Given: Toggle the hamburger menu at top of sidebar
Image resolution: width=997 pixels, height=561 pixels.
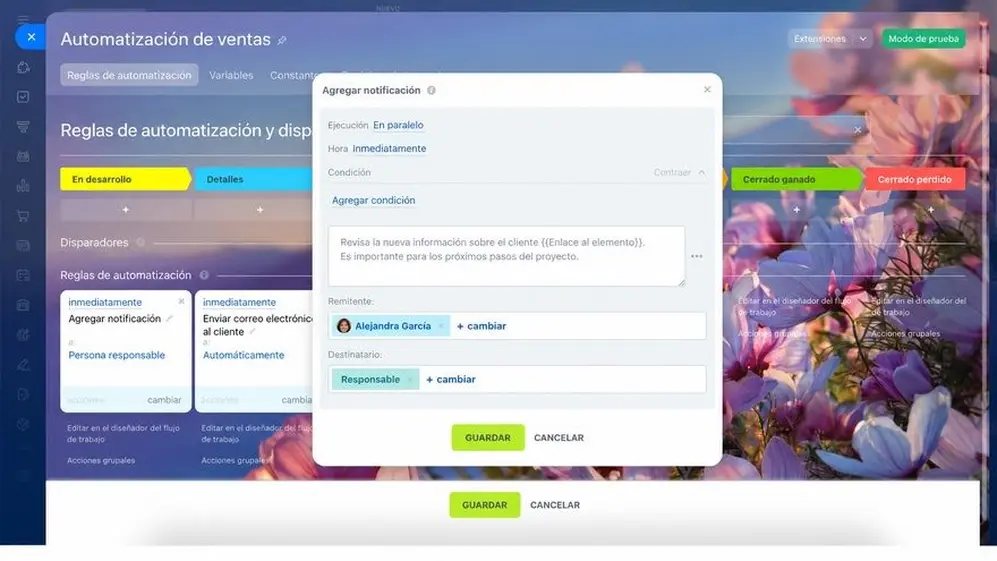Looking at the screenshot, I should 23,19.
